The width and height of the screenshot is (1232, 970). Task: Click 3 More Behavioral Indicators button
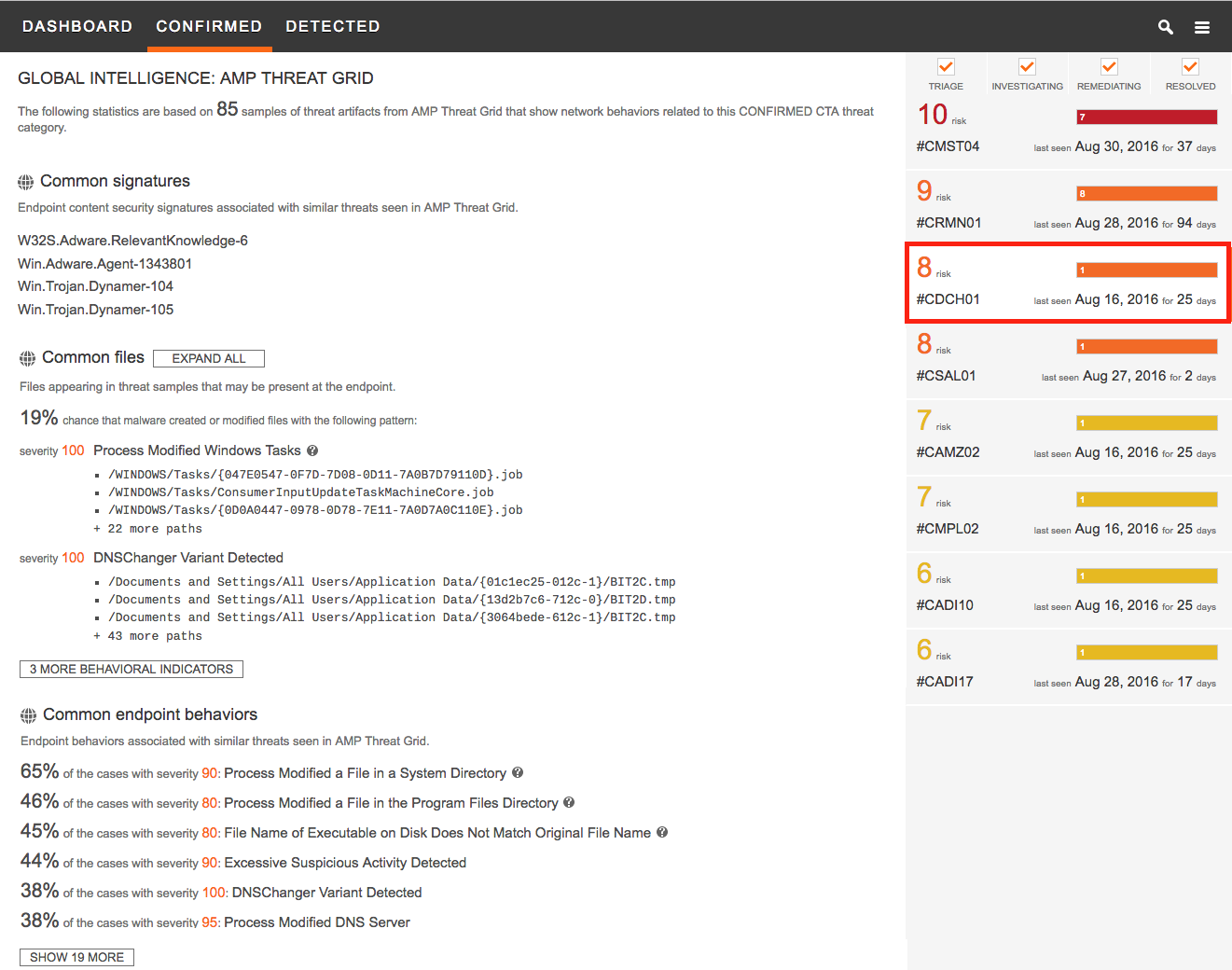coord(132,669)
